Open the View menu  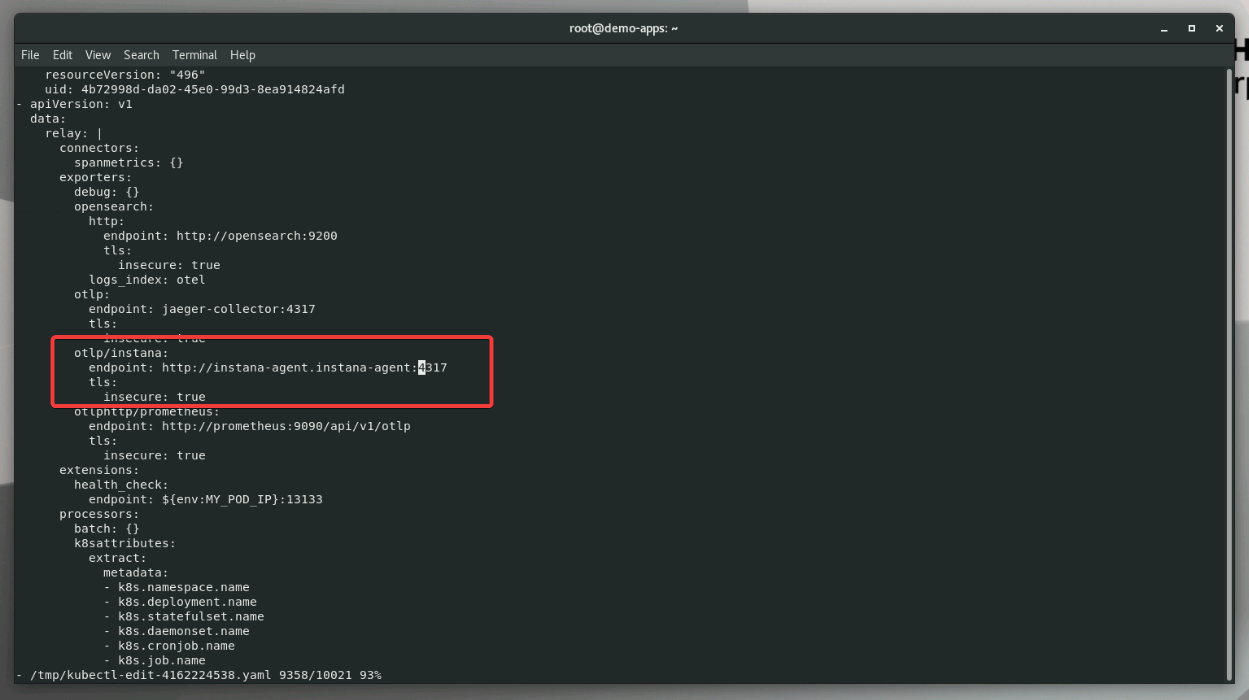click(98, 55)
